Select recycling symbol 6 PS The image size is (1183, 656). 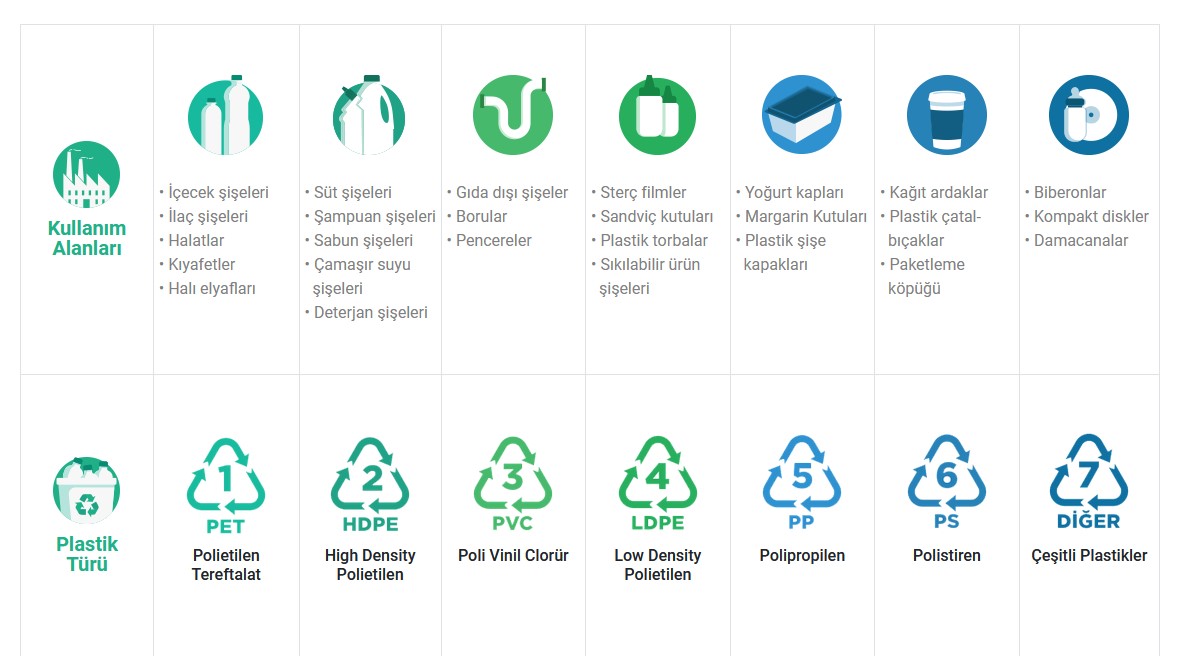point(947,482)
